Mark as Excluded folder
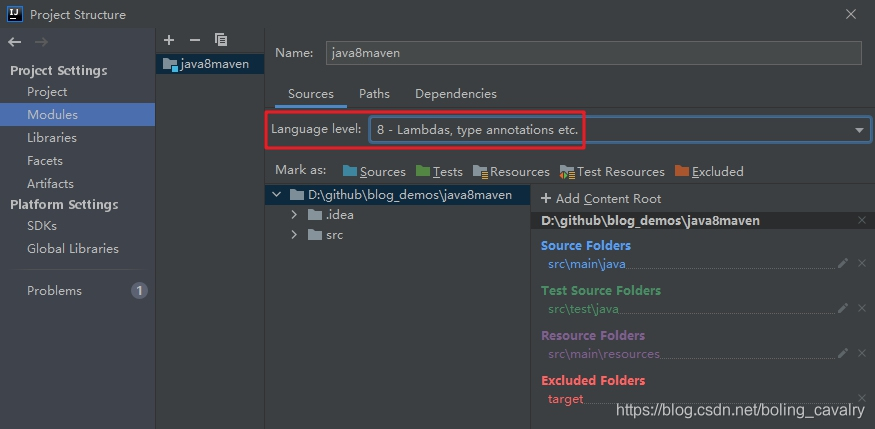Image resolution: width=875 pixels, height=429 pixels. point(709,171)
